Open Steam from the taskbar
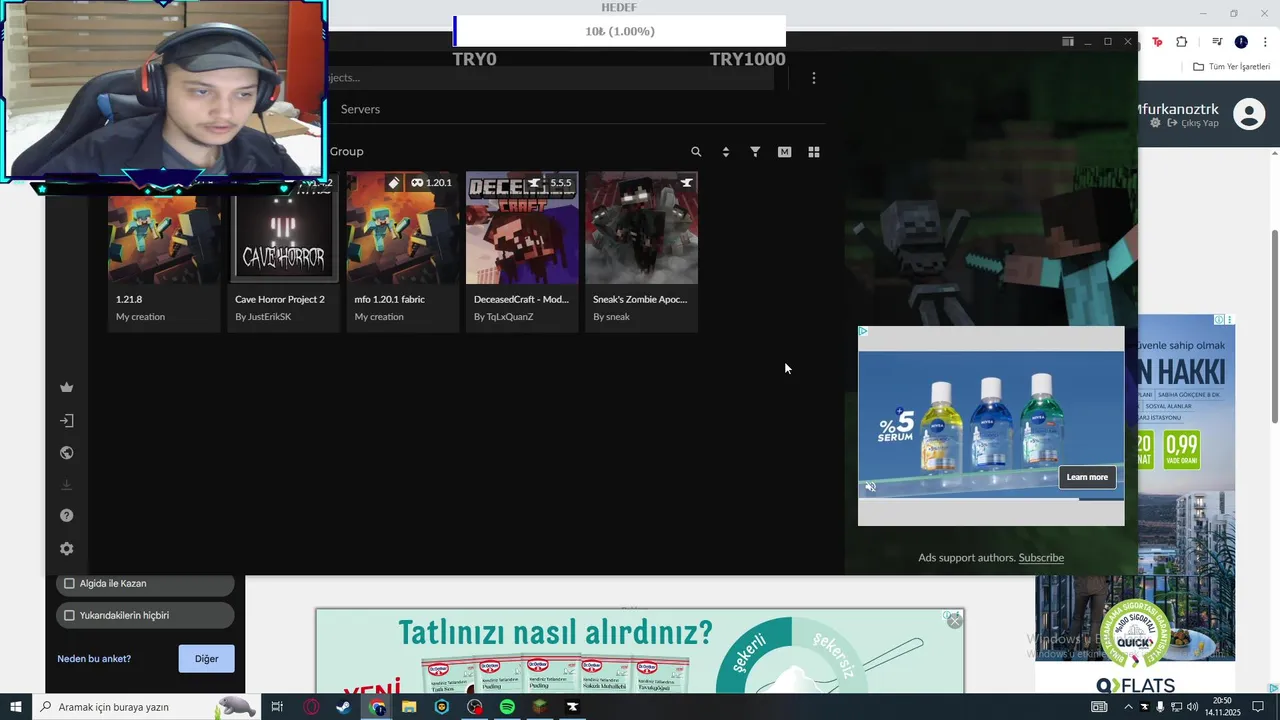The image size is (1280, 720). [343, 707]
